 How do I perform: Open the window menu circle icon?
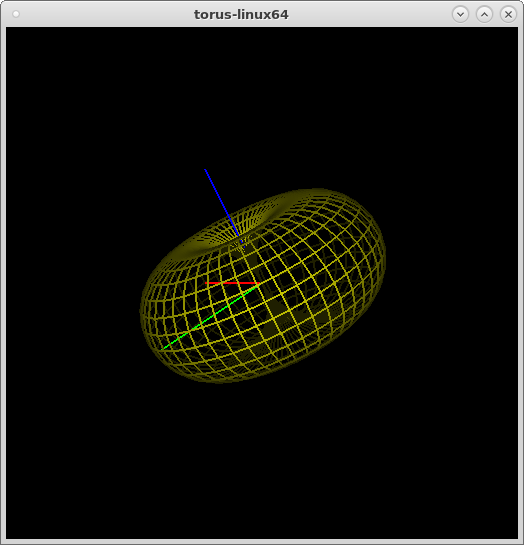point(16,14)
